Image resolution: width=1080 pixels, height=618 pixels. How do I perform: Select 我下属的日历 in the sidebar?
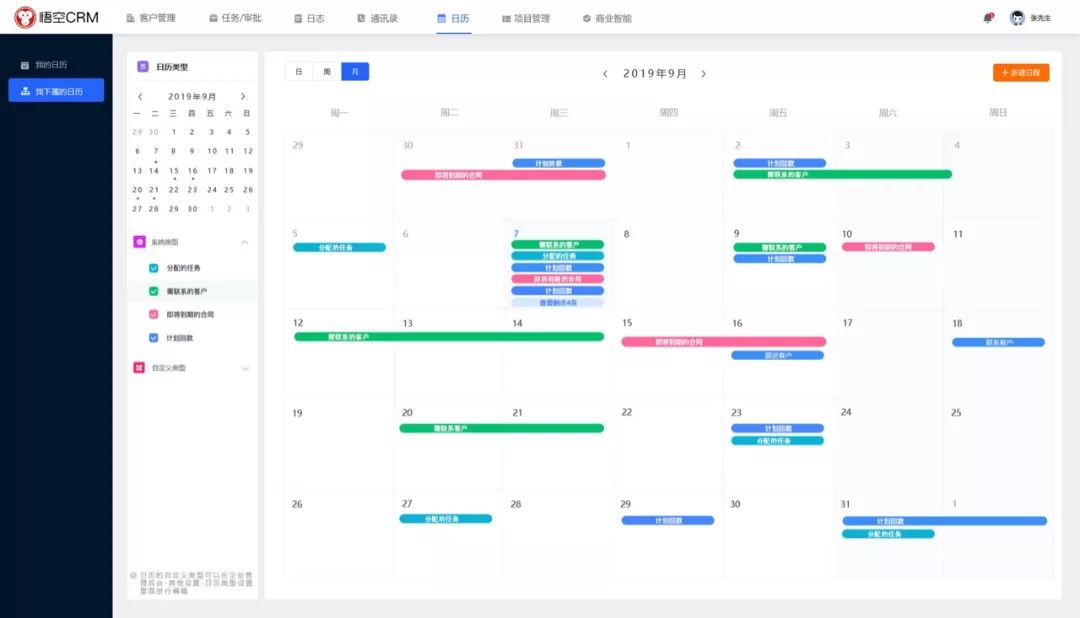pyautogui.click(x=56, y=90)
